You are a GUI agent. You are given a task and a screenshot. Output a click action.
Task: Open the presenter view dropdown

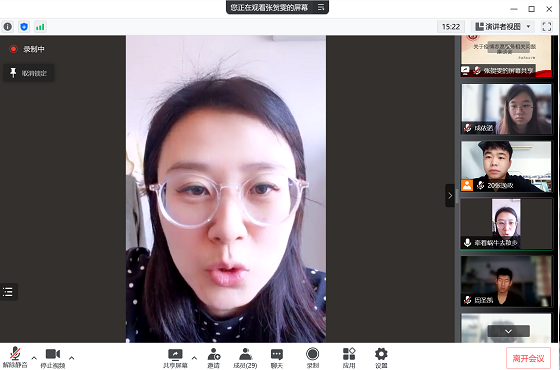pyautogui.click(x=503, y=27)
